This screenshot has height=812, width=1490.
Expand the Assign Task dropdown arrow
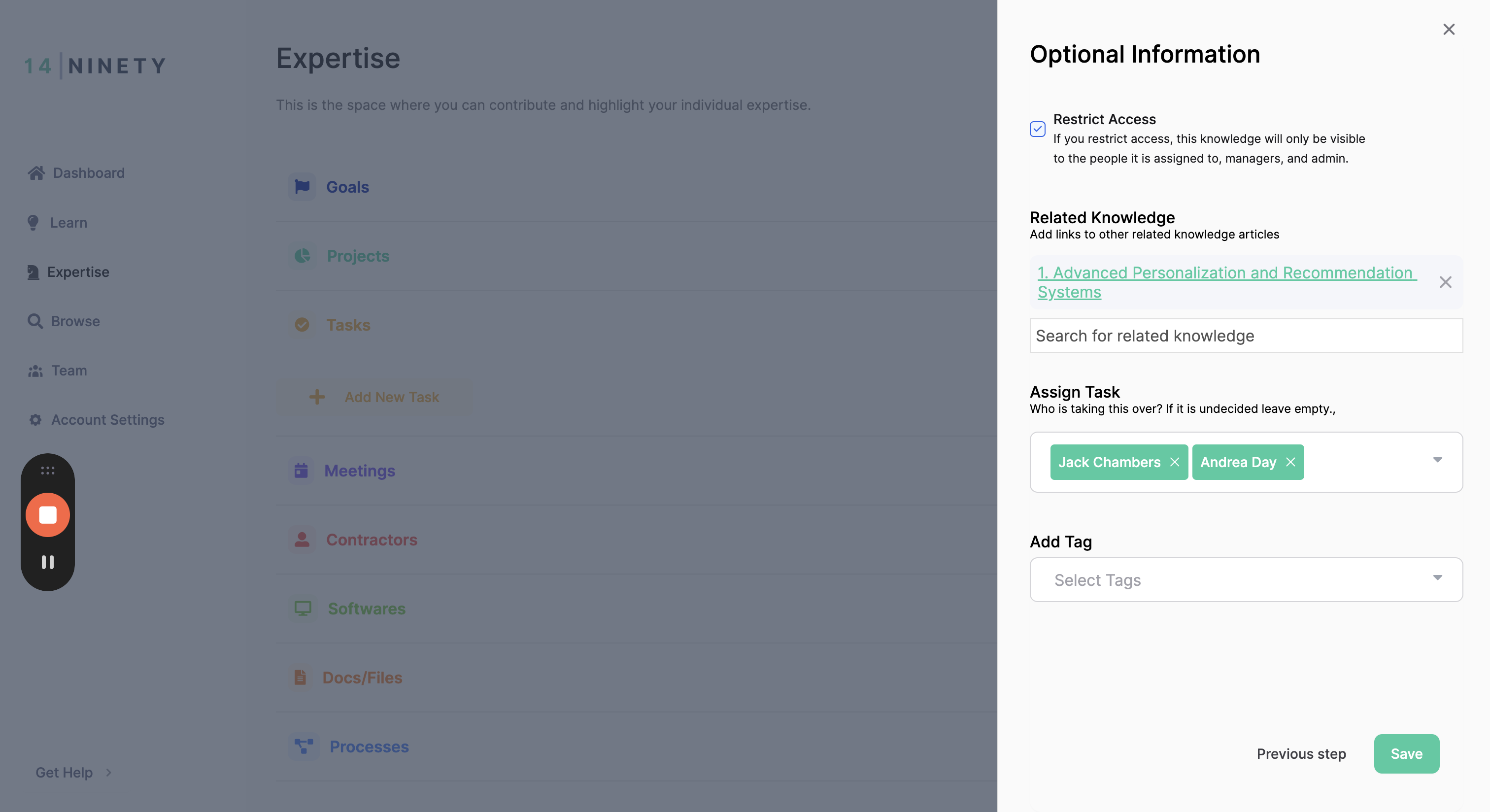[x=1437, y=460]
